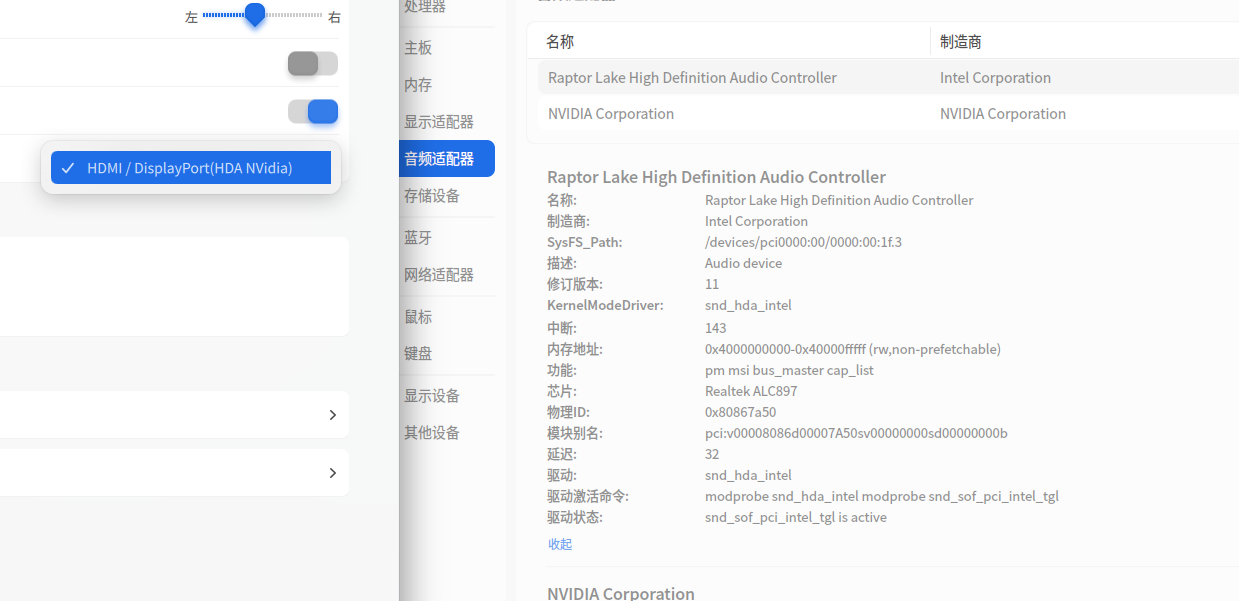Go to the 显示适配器 category
1239x601 pixels.
tap(439, 122)
